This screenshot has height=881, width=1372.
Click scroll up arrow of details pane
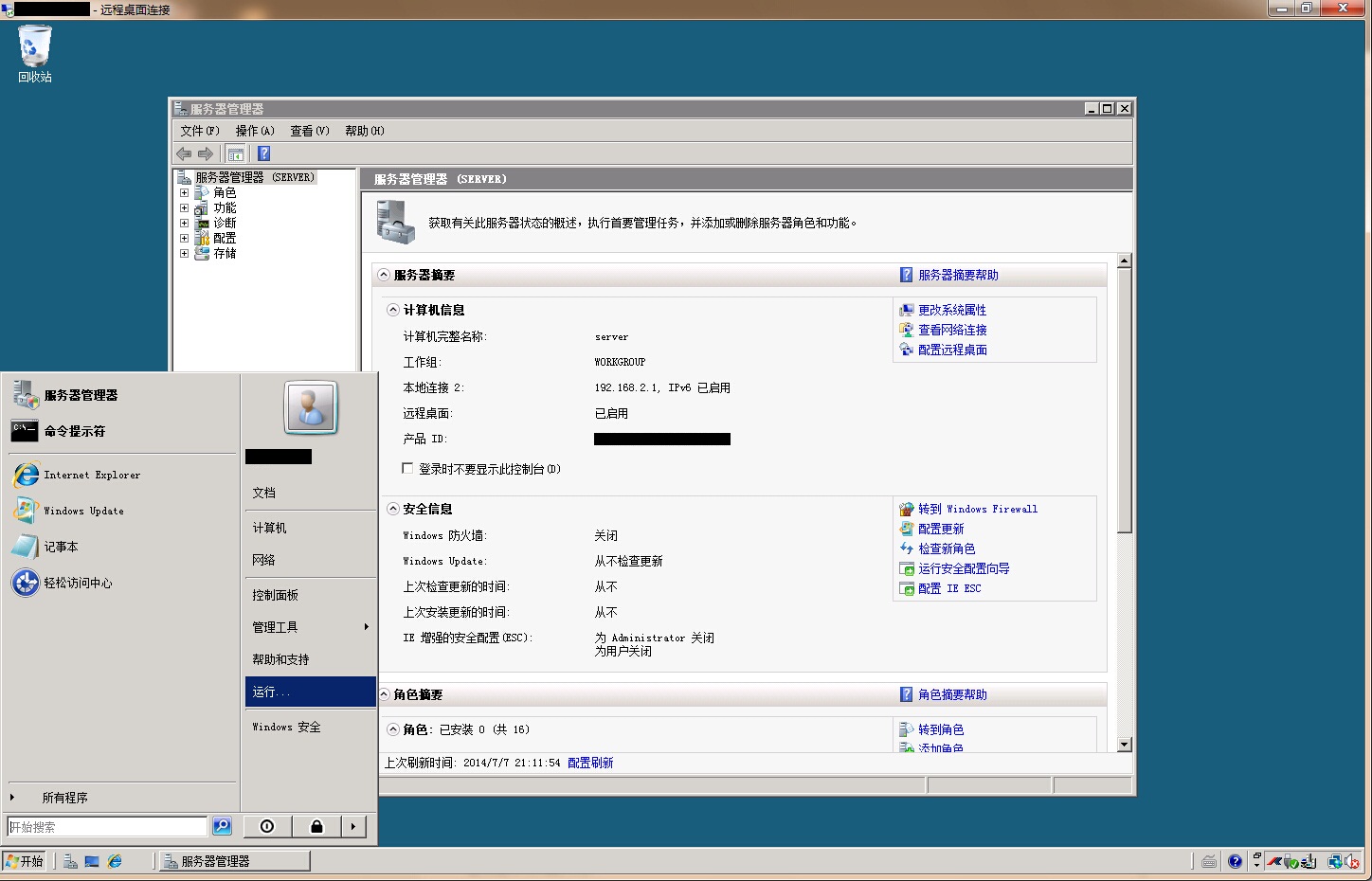point(1125,261)
